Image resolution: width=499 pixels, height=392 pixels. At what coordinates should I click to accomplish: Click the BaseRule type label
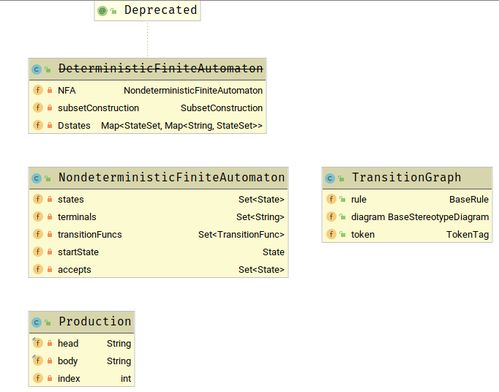click(x=469, y=199)
